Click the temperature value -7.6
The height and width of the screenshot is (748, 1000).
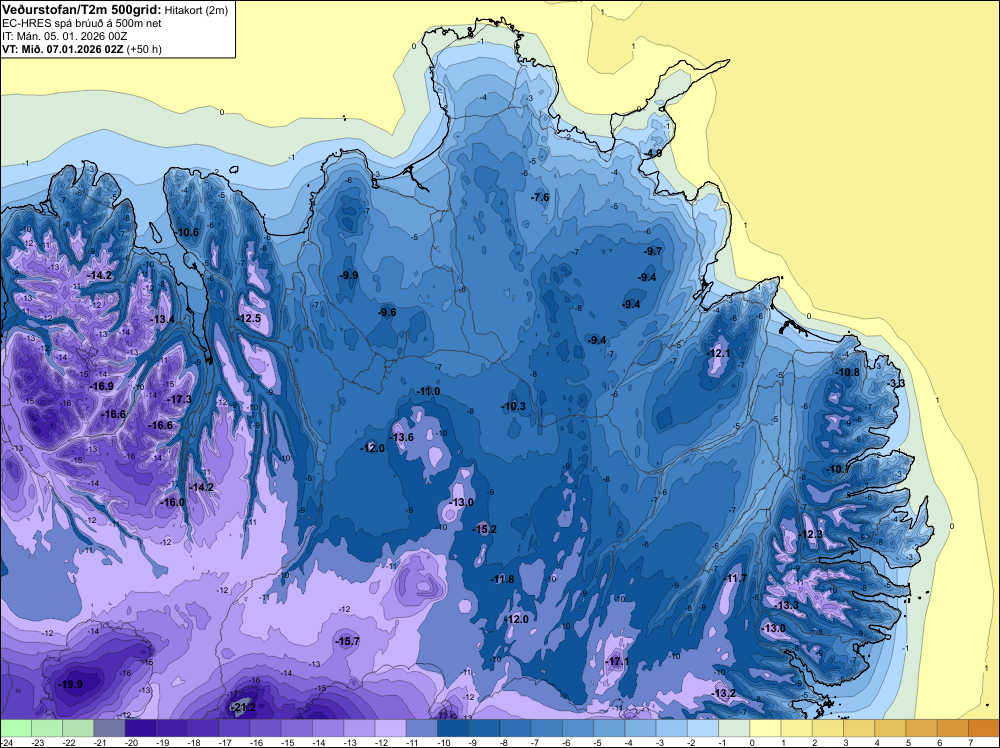(540, 197)
